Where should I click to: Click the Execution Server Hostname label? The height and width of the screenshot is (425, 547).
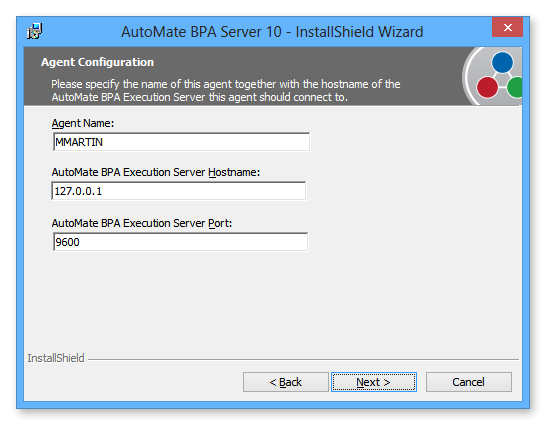(156, 172)
